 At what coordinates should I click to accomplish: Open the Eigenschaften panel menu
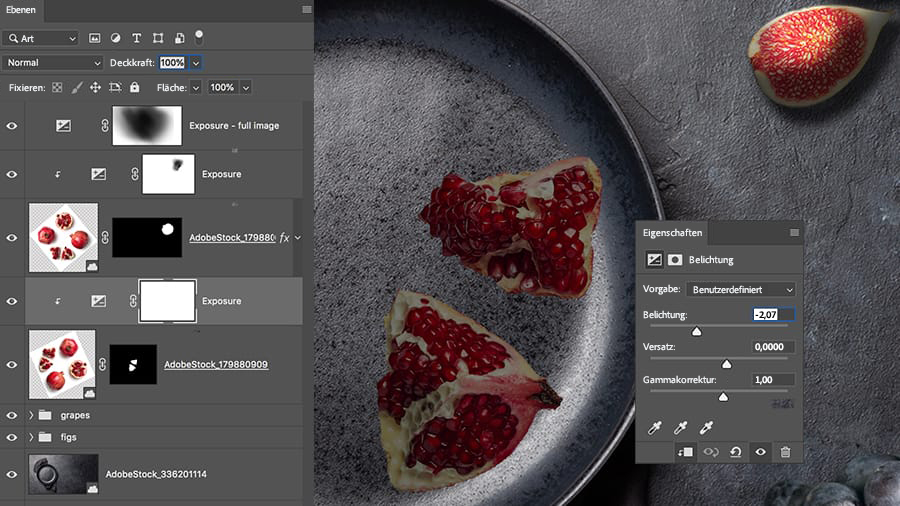[x=794, y=232]
